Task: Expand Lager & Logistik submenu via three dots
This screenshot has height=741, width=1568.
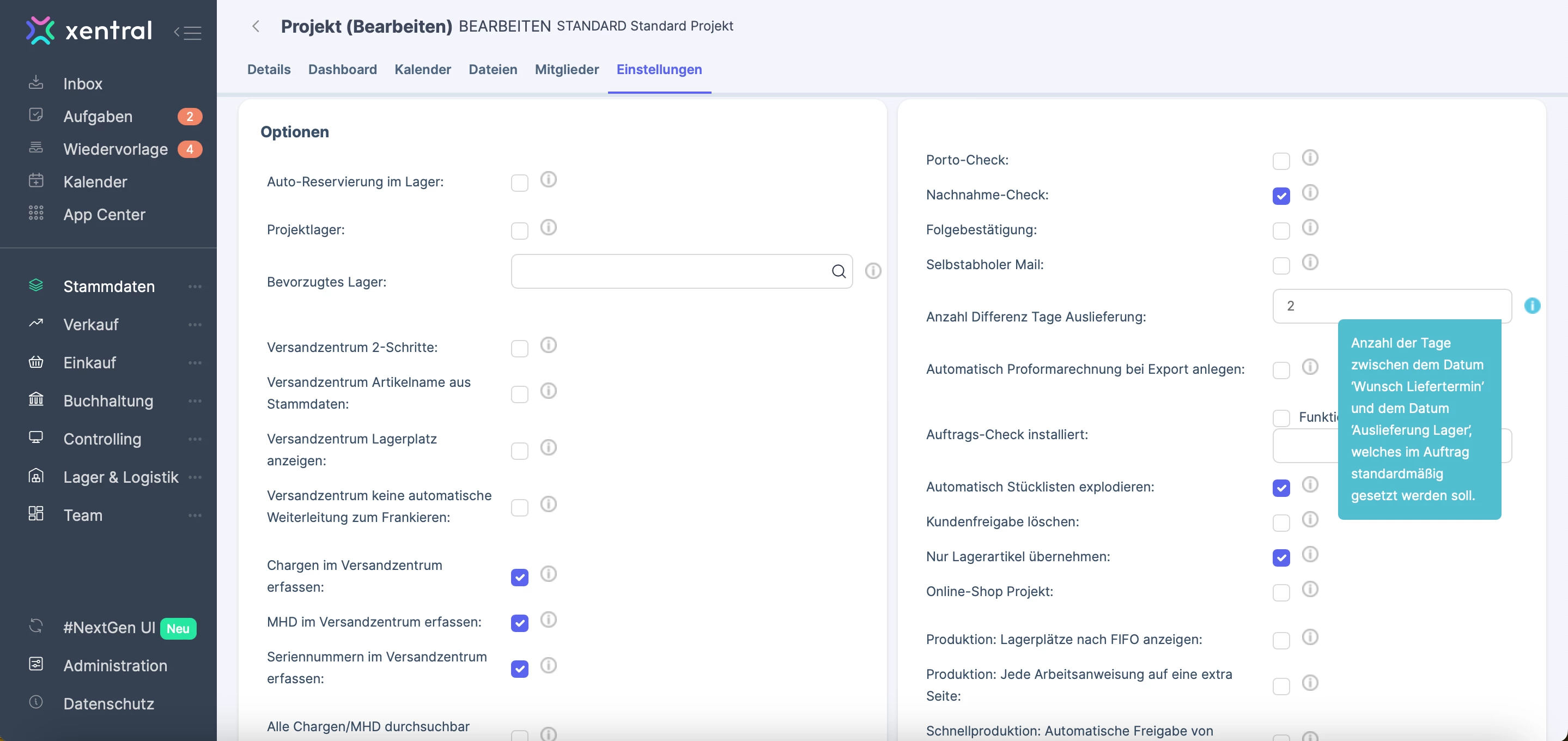Action: (x=195, y=477)
